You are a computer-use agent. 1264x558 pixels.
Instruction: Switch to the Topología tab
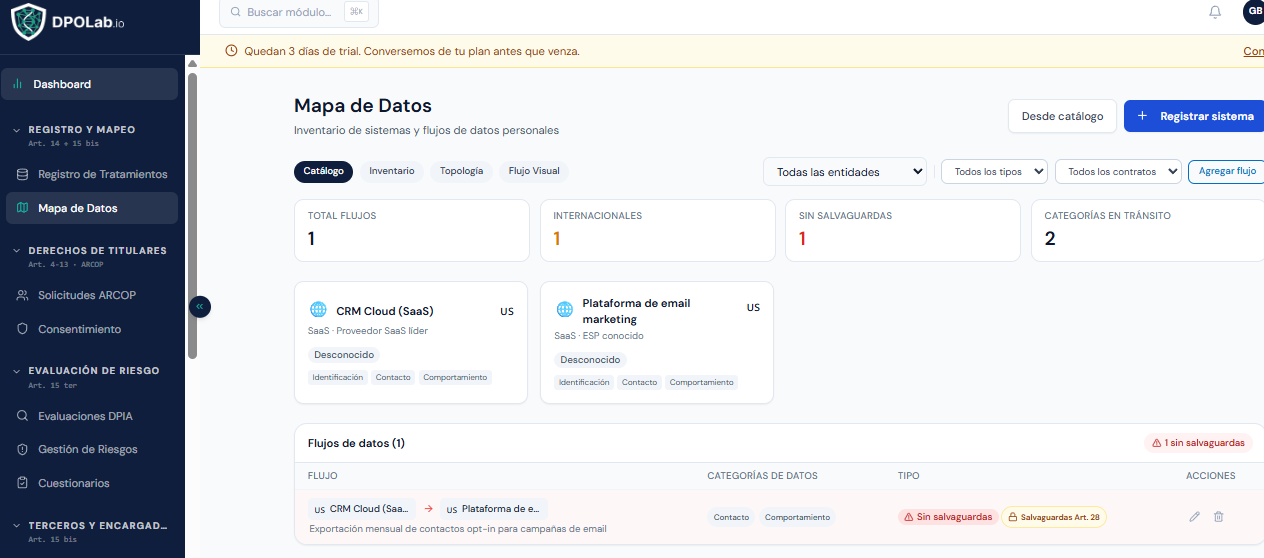[x=461, y=171]
